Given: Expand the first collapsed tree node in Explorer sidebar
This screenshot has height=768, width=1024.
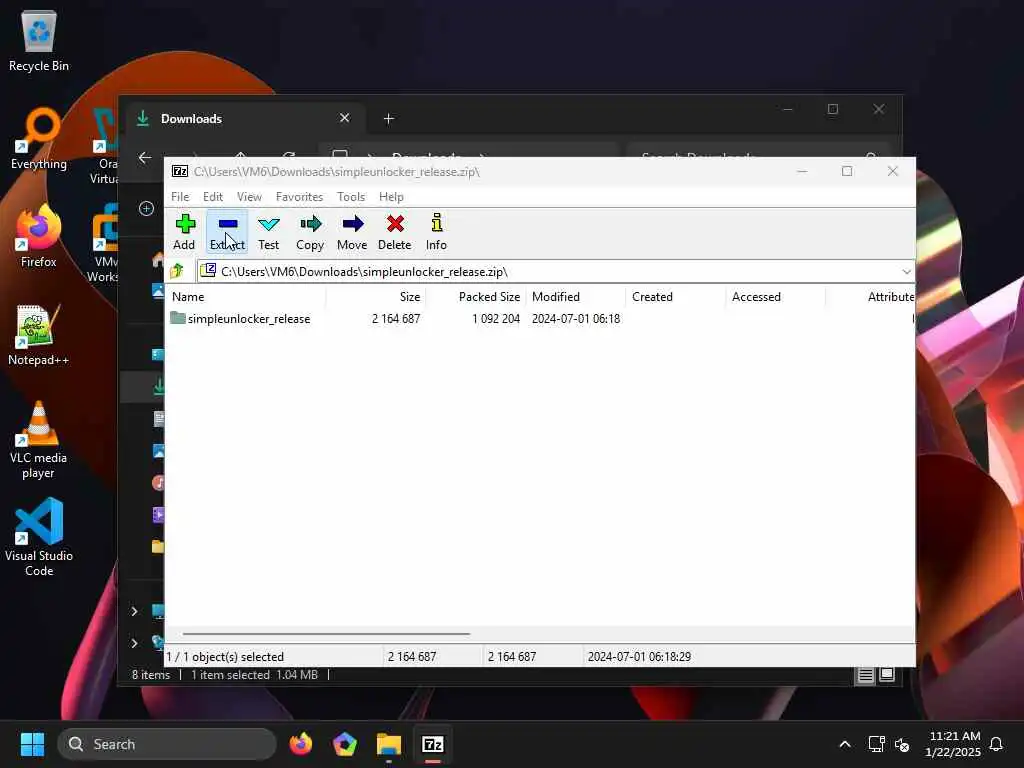Looking at the screenshot, I should pyautogui.click(x=135, y=611).
